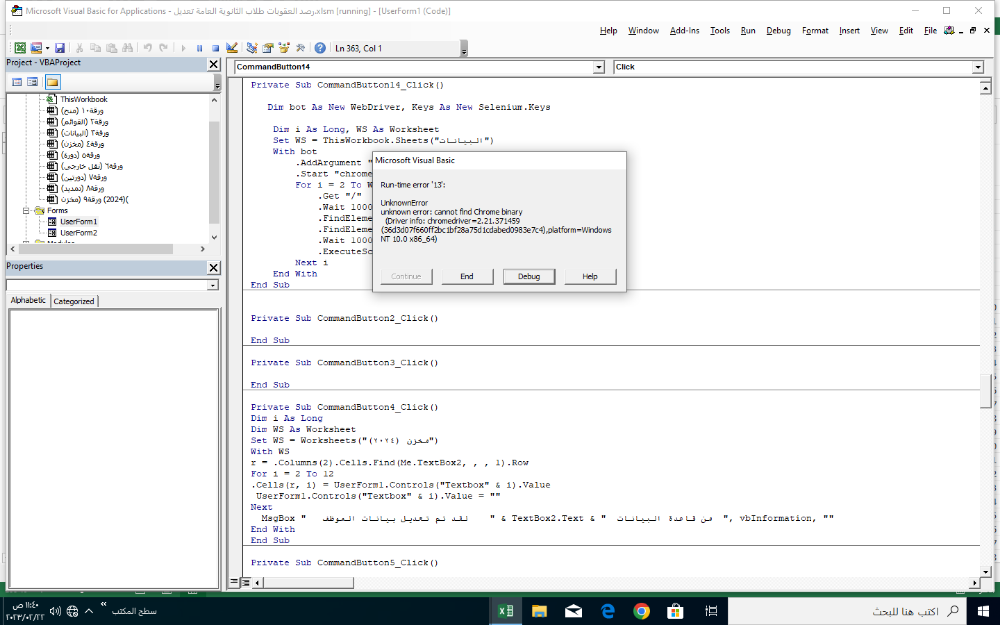Image resolution: width=1000 pixels, height=625 pixels.
Task: Click Debug in the error dialog
Action: pyautogui.click(x=529, y=276)
